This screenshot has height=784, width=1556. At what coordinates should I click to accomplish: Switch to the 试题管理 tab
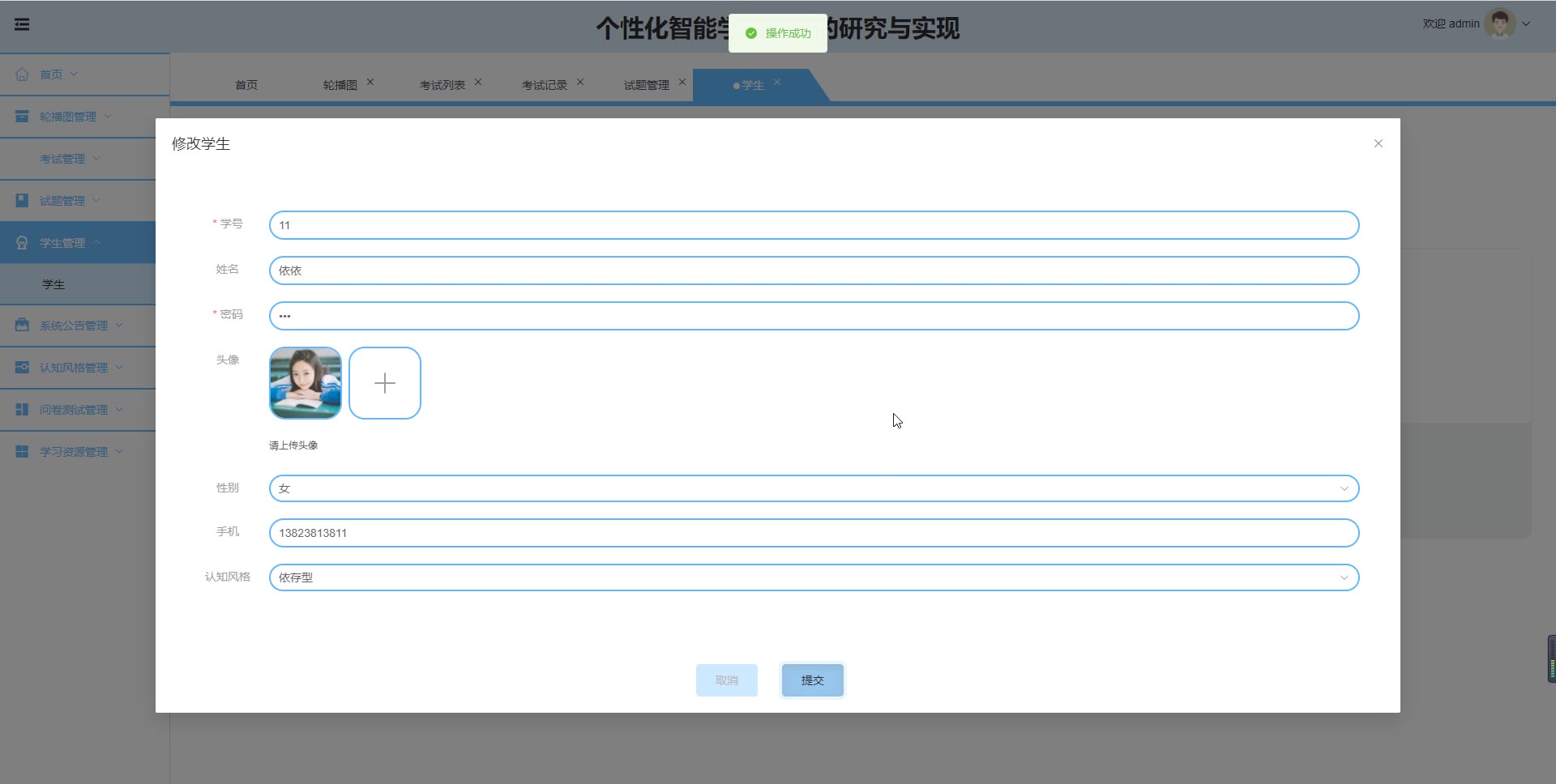pos(646,85)
